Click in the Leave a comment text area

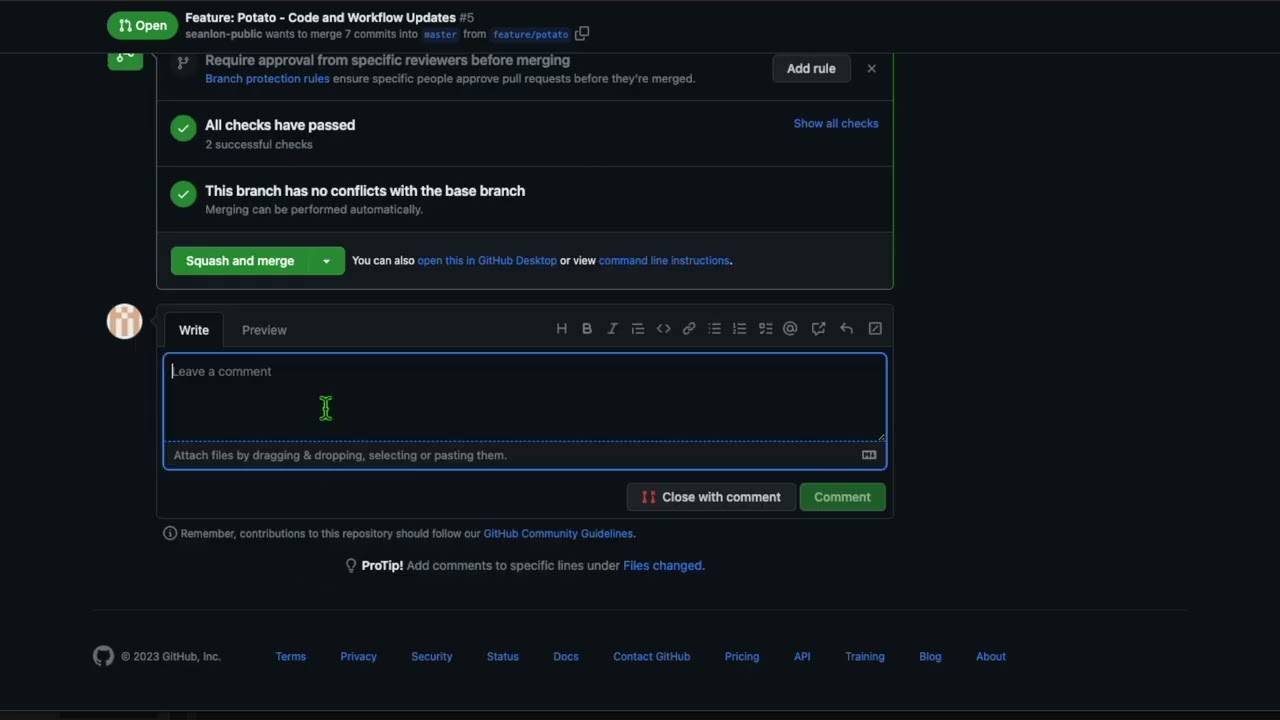(x=525, y=397)
